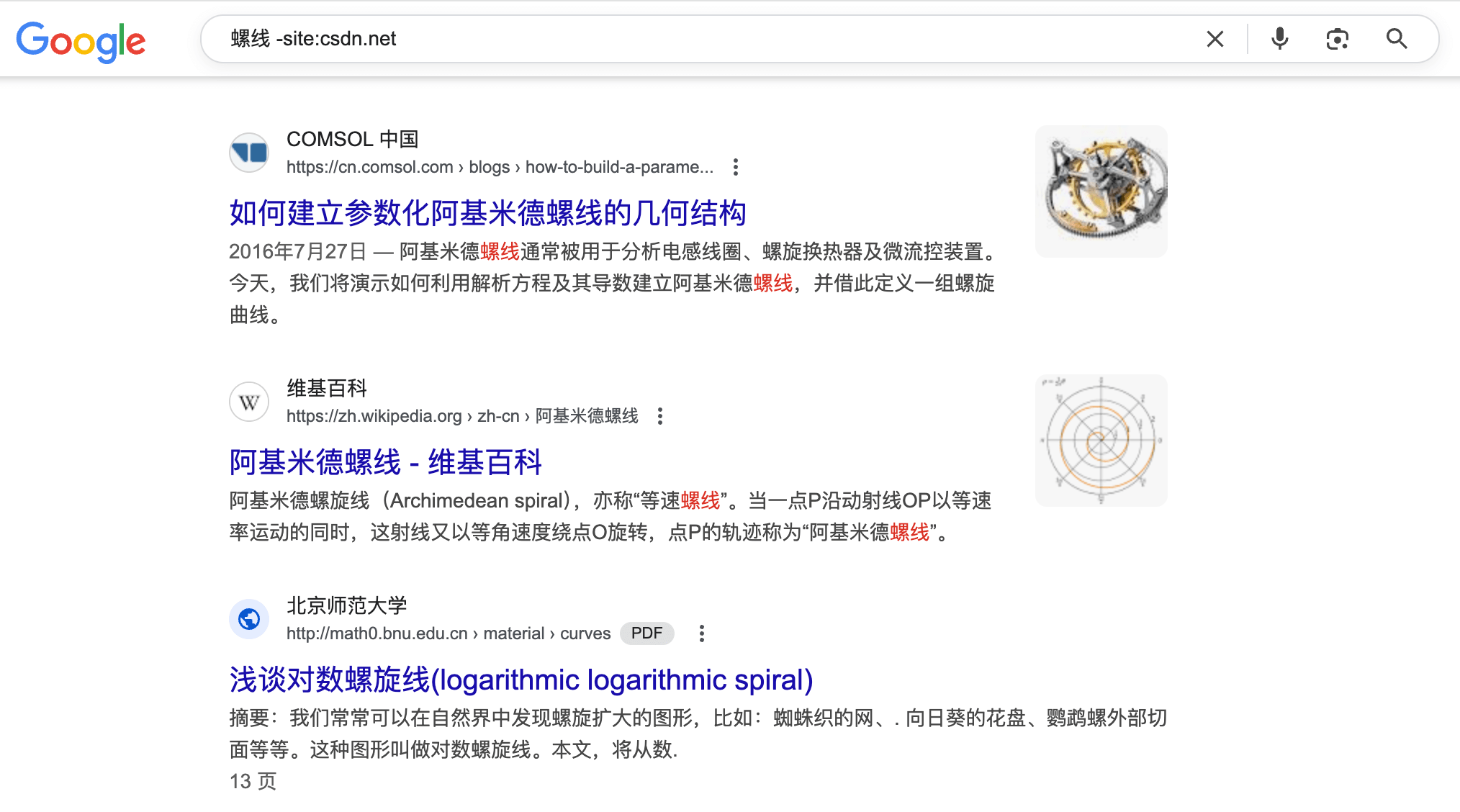Click the 维基百科 site name
Image resolution: width=1460 pixels, height=812 pixels.
327,388
